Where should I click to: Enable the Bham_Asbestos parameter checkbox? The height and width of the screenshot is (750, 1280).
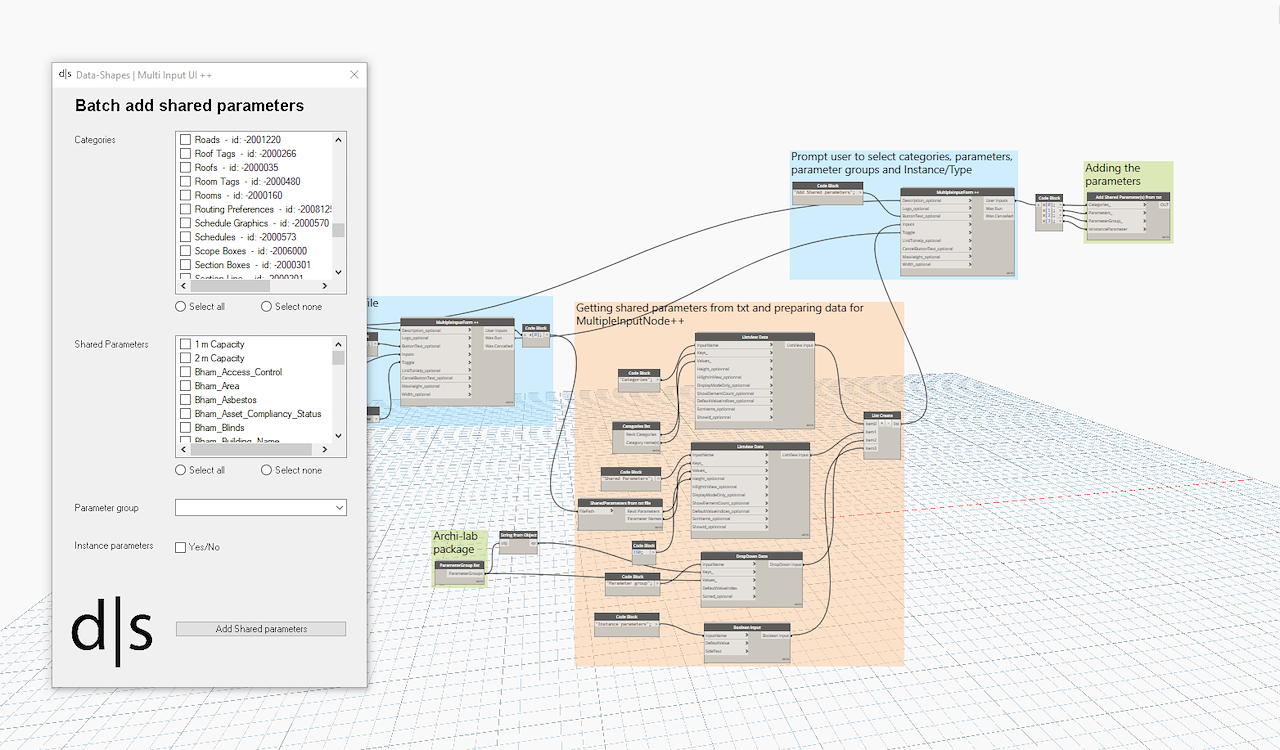coord(185,400)
